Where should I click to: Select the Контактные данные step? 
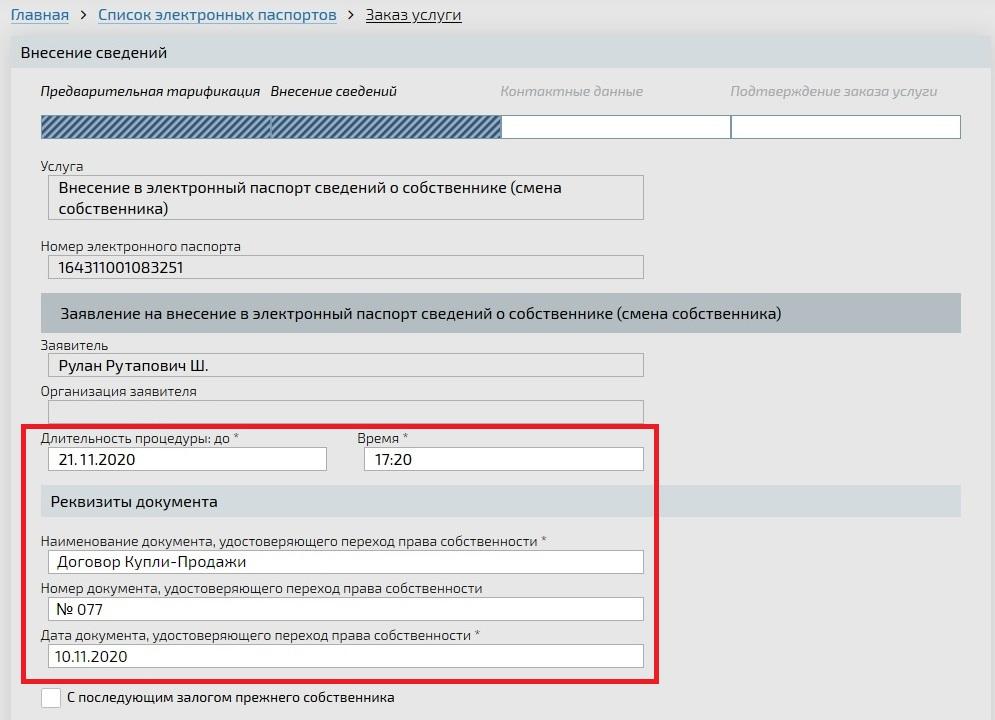click(x=572, y=91)
